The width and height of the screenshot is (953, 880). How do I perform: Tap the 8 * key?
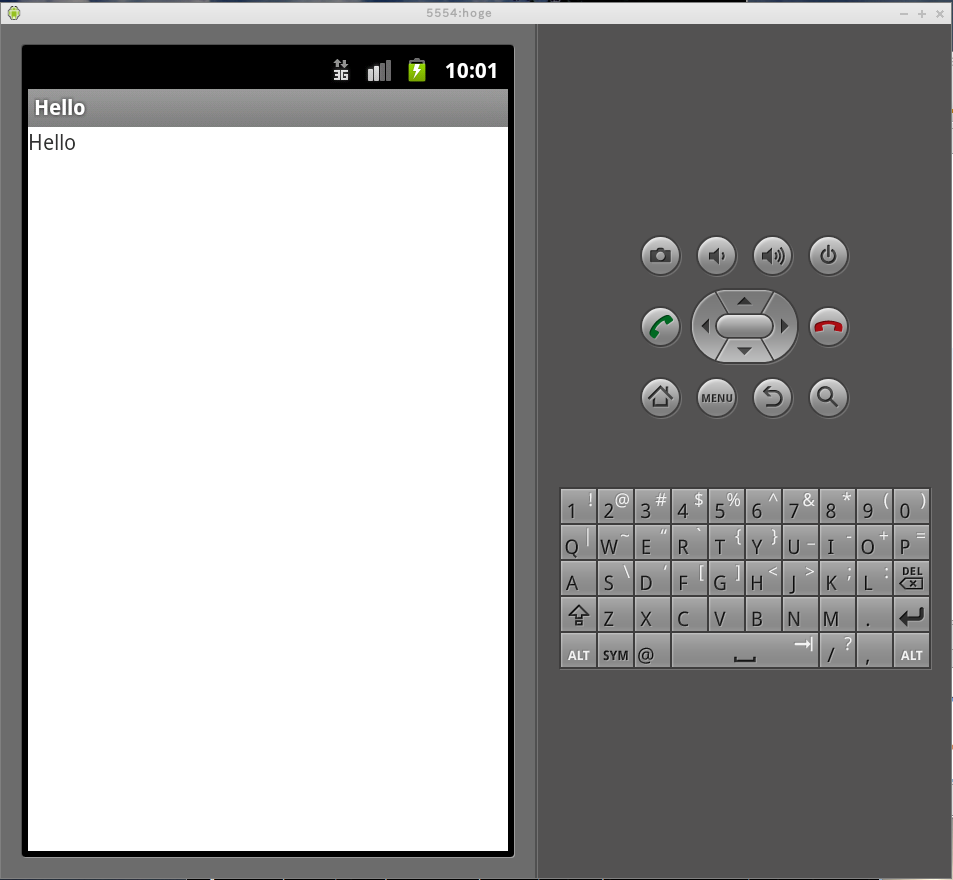pos(838,506)
